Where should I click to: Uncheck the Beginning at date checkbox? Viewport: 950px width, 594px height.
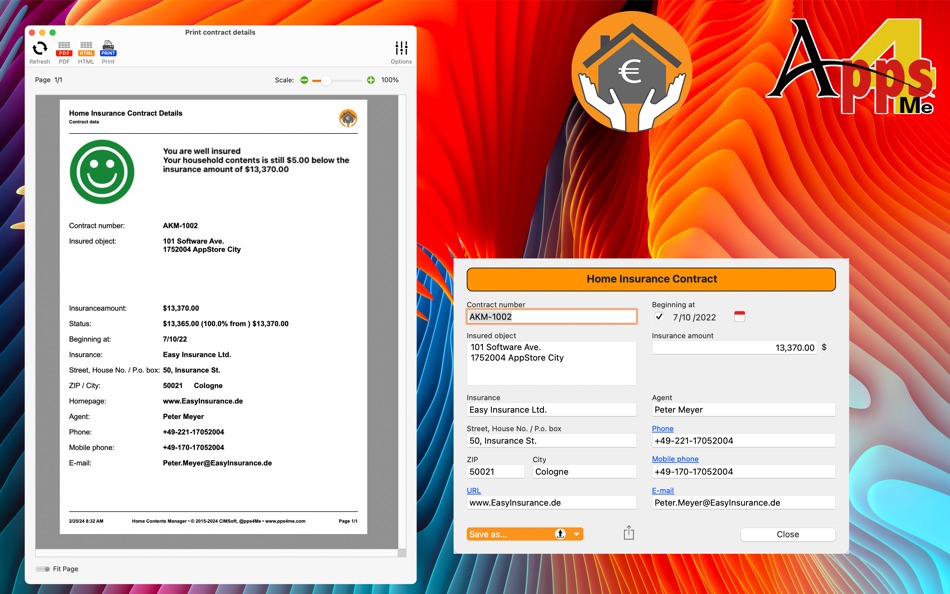click(657, 314)
